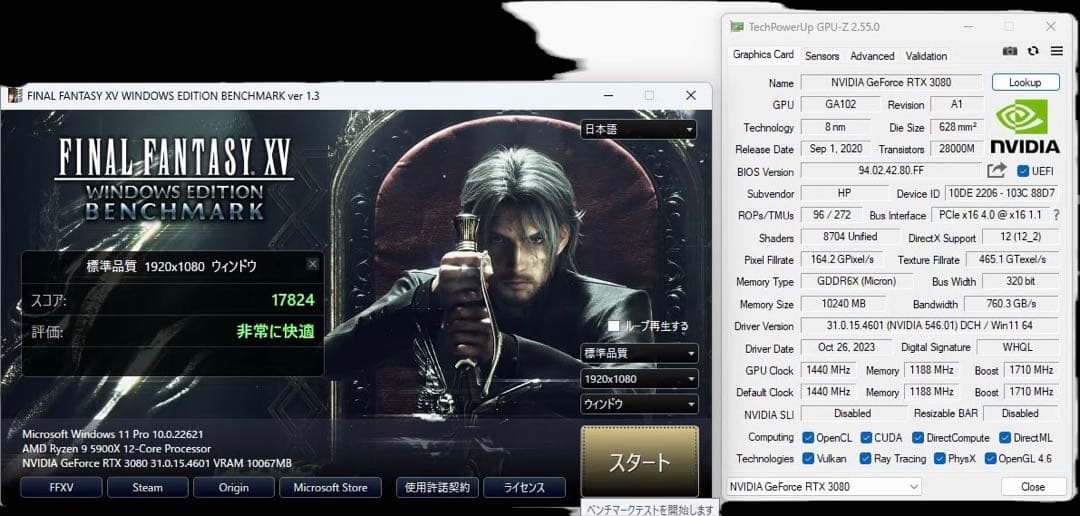Click the Bandwidth value 760.3 GB/s
1080x516 pixels.
[x=1011, y=303]
